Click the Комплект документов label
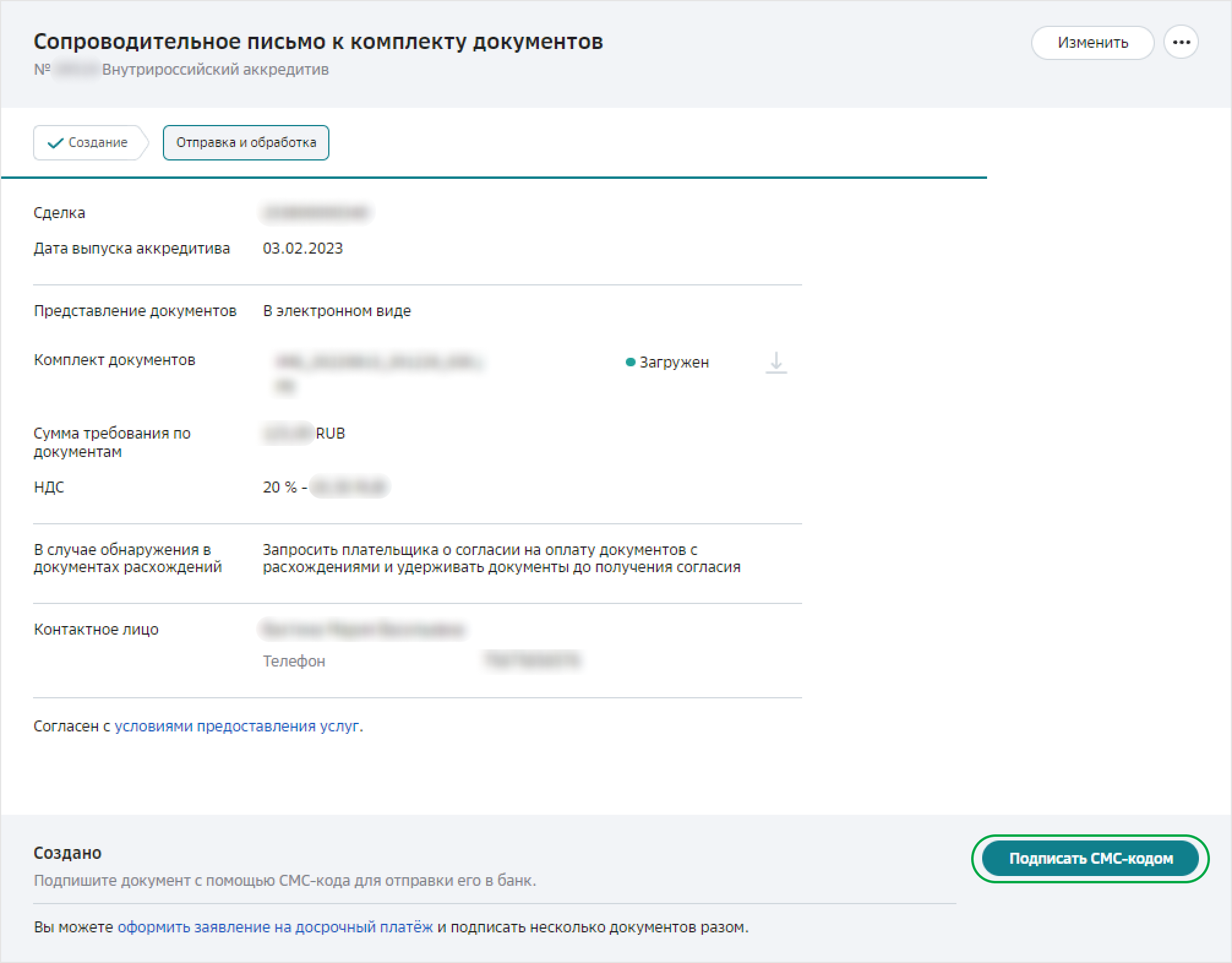The image size is (1232, 963). point(115,360)
